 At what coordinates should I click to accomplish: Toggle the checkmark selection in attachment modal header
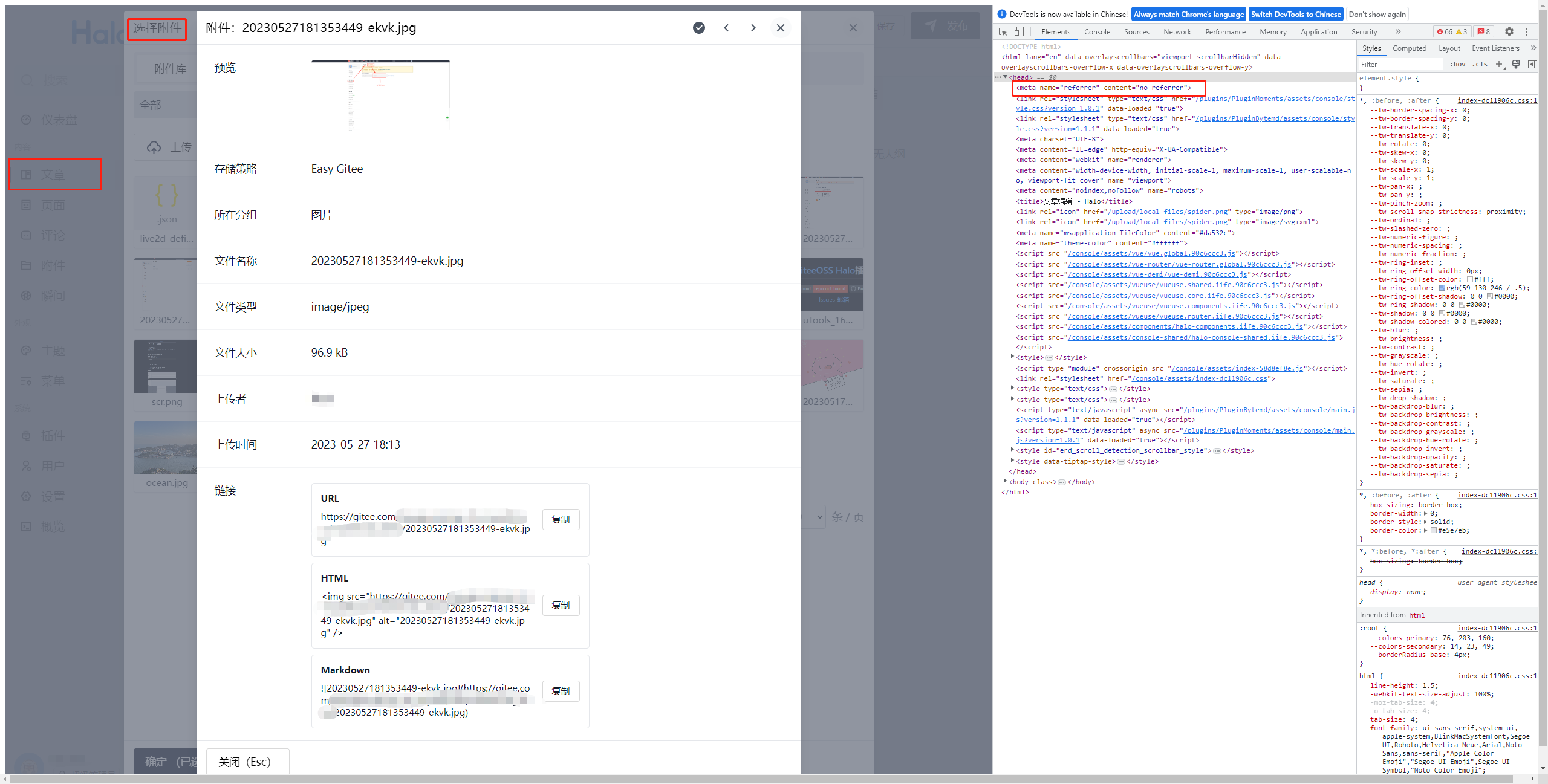coord(698,28)
